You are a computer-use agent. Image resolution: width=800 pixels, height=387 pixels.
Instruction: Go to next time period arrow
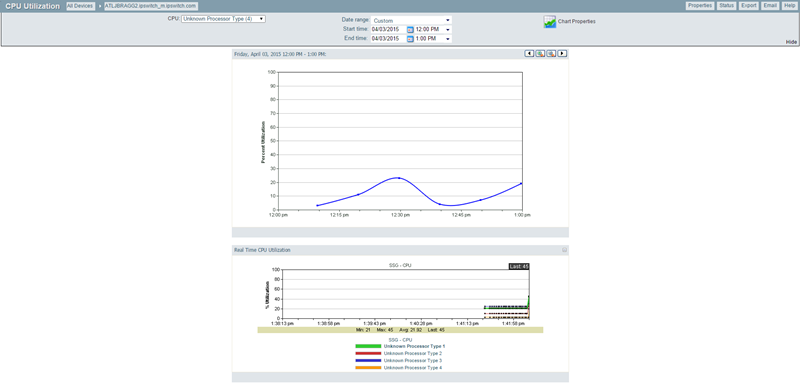click(562, 54)
